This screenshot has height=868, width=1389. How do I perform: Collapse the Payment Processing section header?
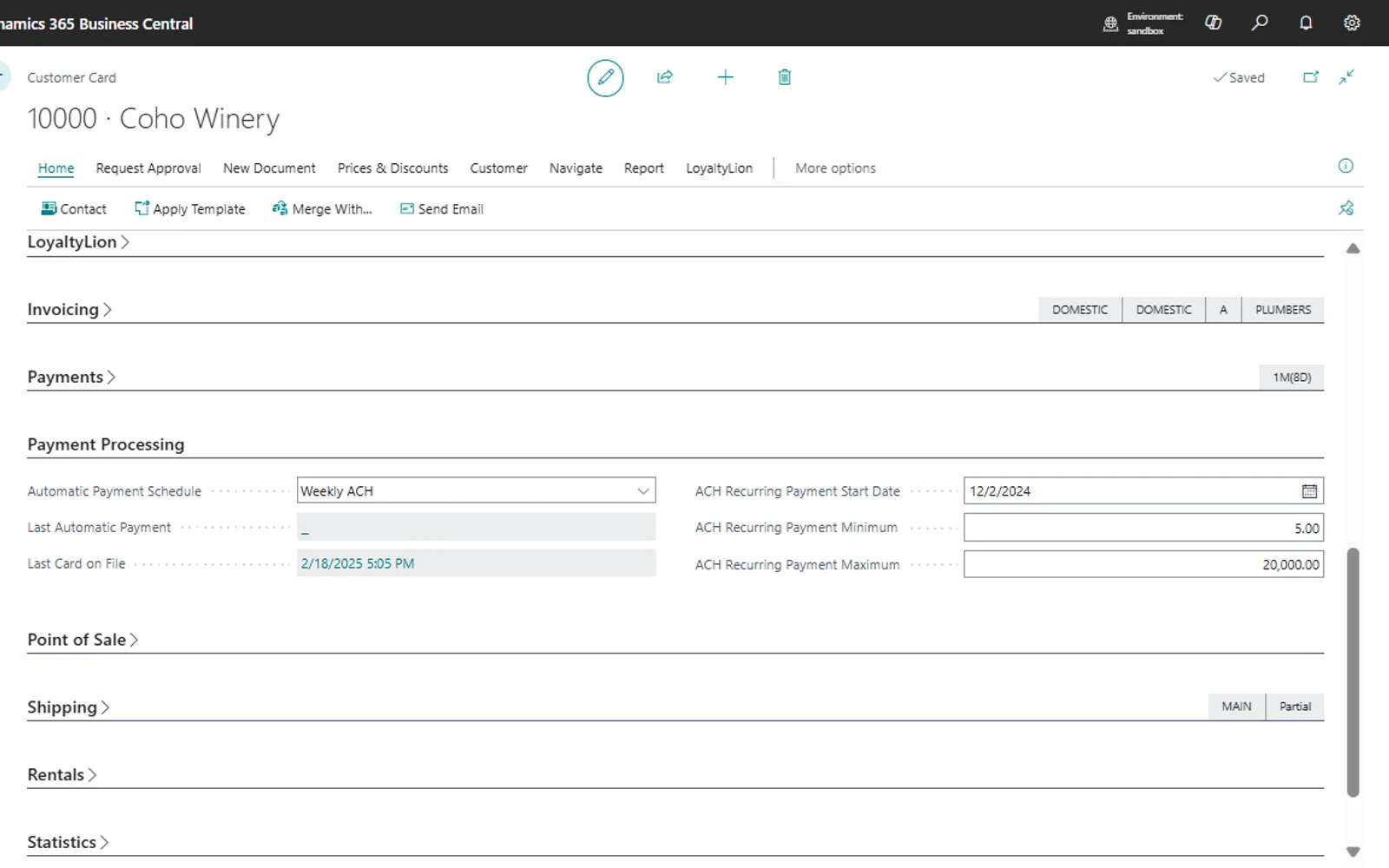click(x=106, y=444)
